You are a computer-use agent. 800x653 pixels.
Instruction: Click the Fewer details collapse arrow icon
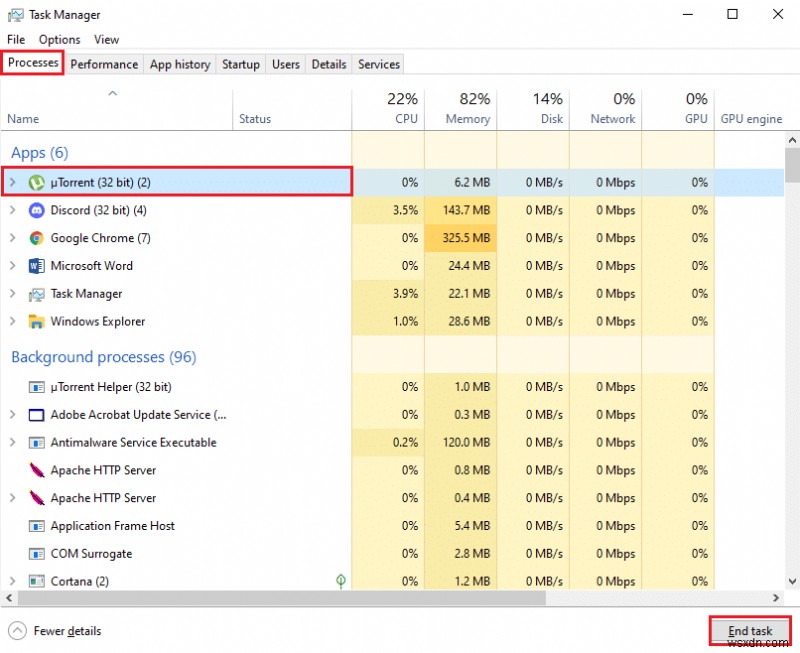tap(17, 631)
